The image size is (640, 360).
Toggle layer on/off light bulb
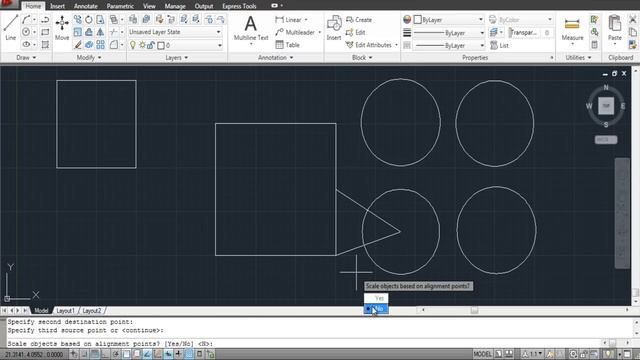(x=133, y=45)
